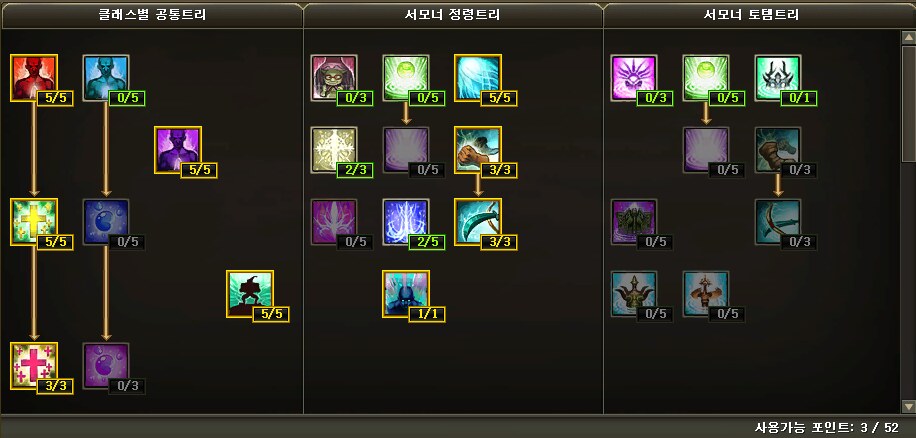Select the crown helmet skill at 0/1

coord(778,78)
